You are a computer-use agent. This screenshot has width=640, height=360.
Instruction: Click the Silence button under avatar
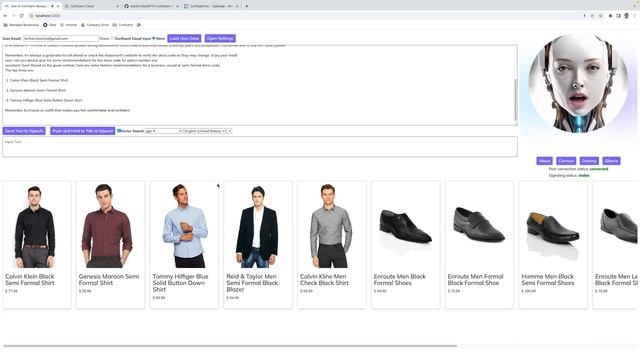[611, 161]
